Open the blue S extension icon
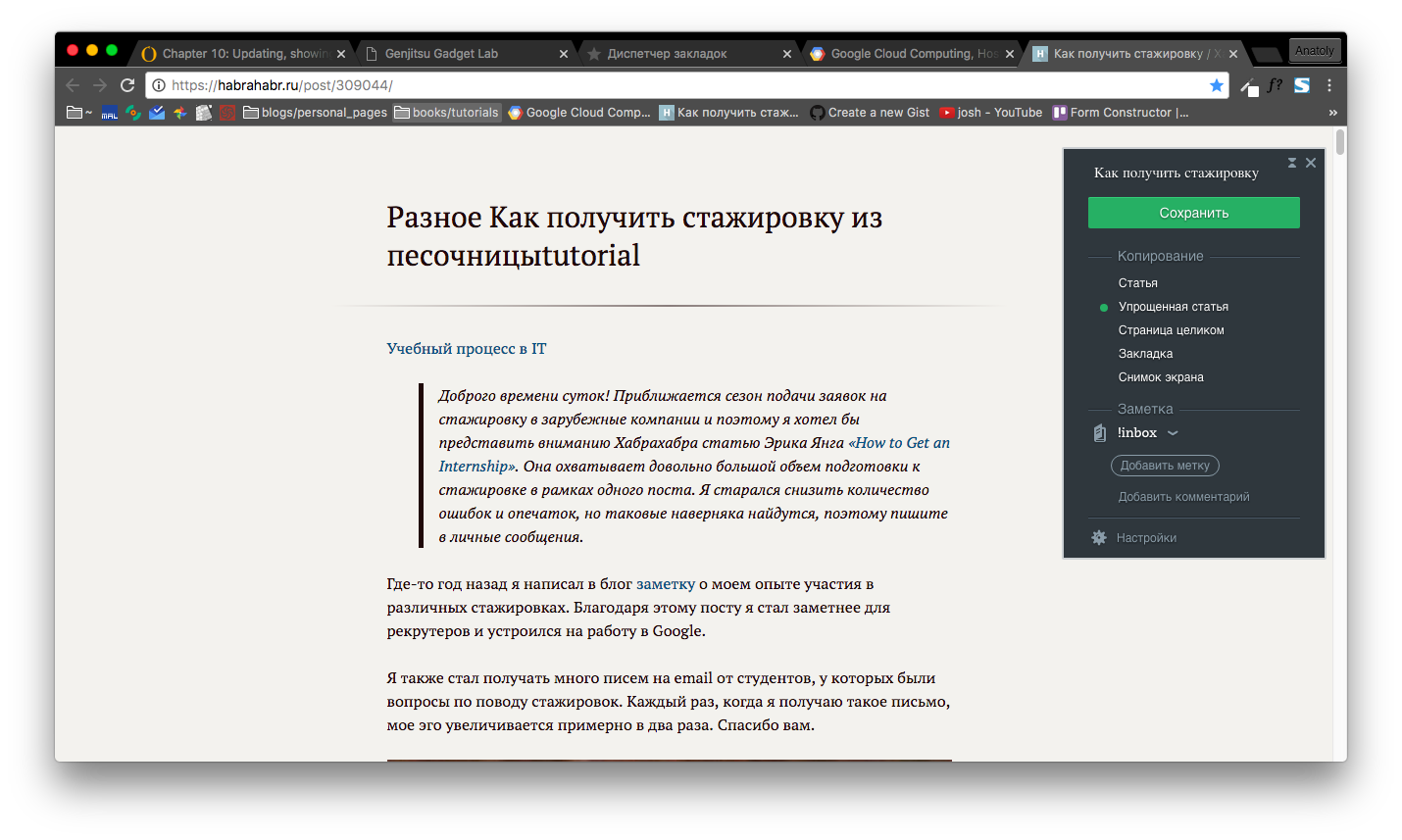Screen dimensions: 1402x840 [x=1302, y=85]
